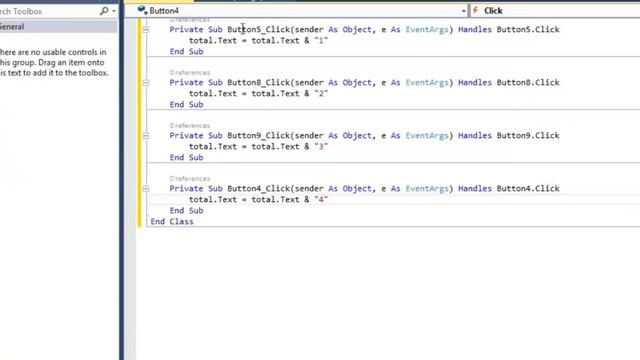640x360 pixels.
Task: Click the toolbox search magnifier icon
Action: [x=104, y=11]
